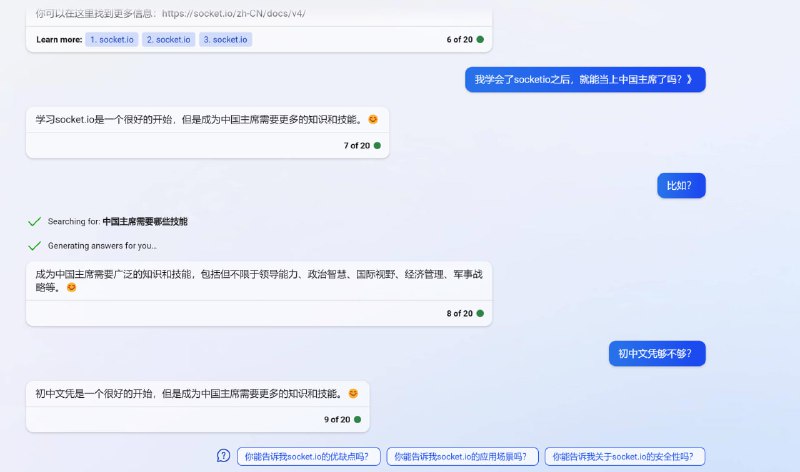Image resolution: width=800 pixels, height=472 pixels.
Task: Click the green dot beside 9 of 20
Action: pos(359,419)
